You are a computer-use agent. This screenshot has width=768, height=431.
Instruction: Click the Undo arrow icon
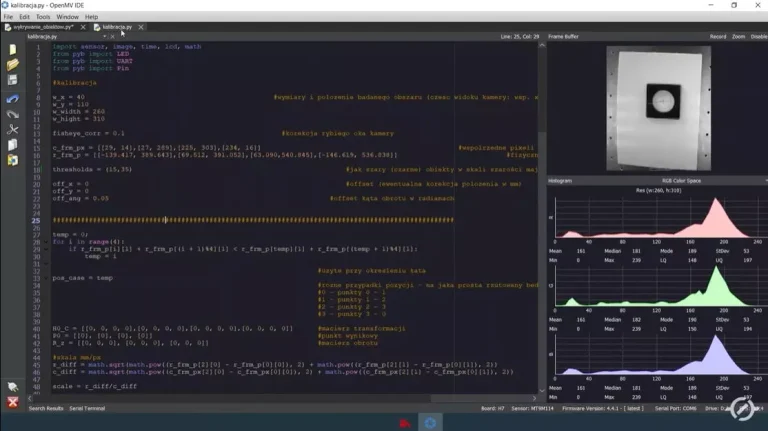coord(12,98)
